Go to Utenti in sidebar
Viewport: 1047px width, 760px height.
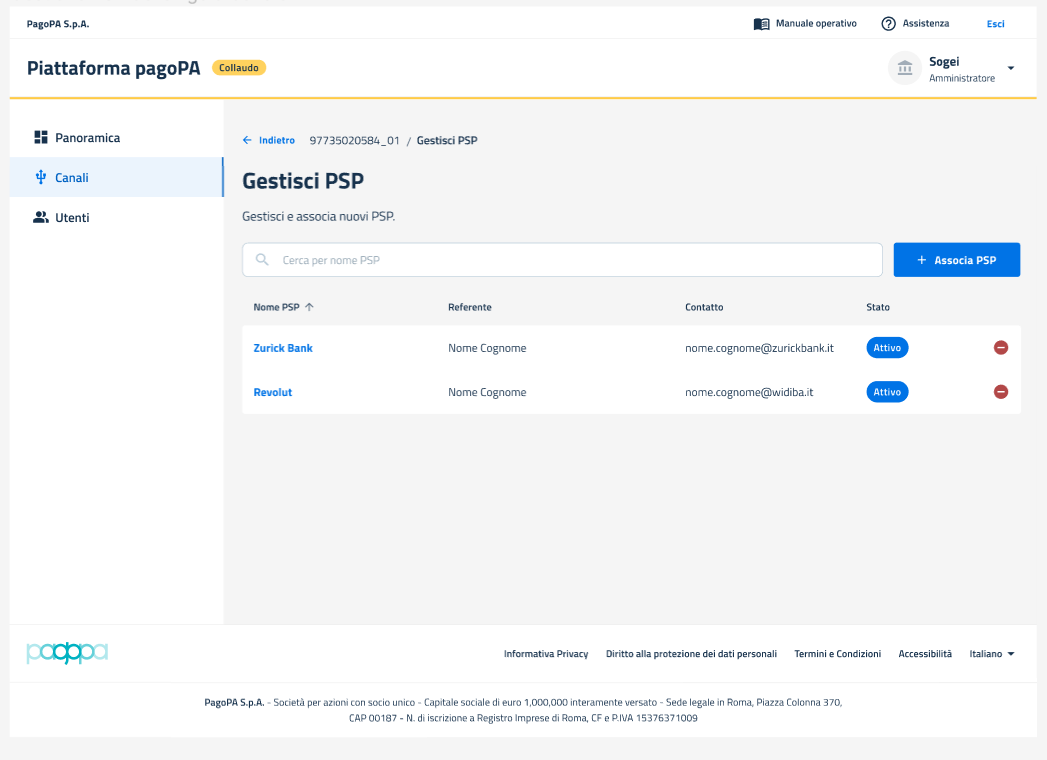click(x=72, y=218)
